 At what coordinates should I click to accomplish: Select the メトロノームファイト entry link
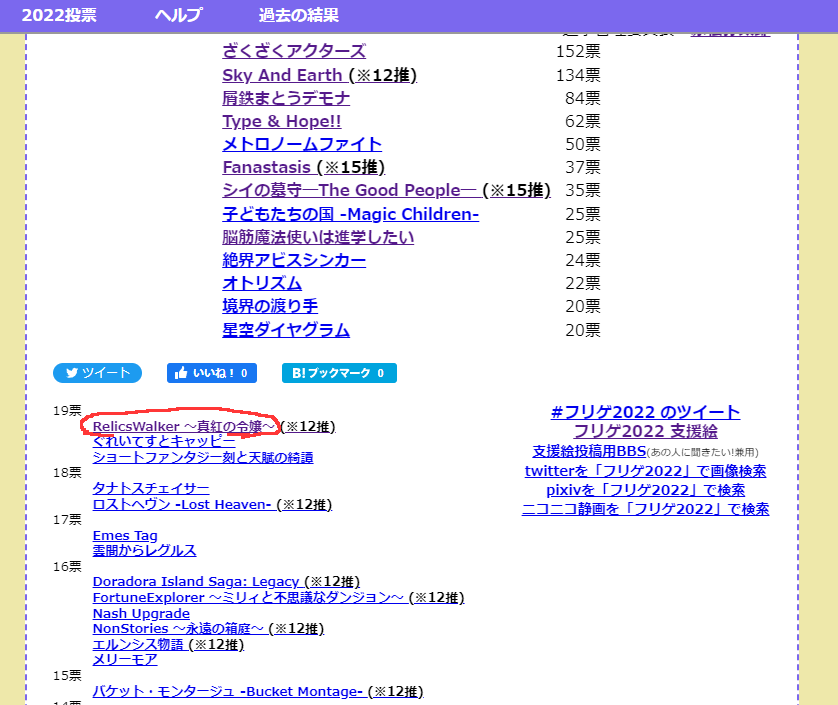click(302, 144)
